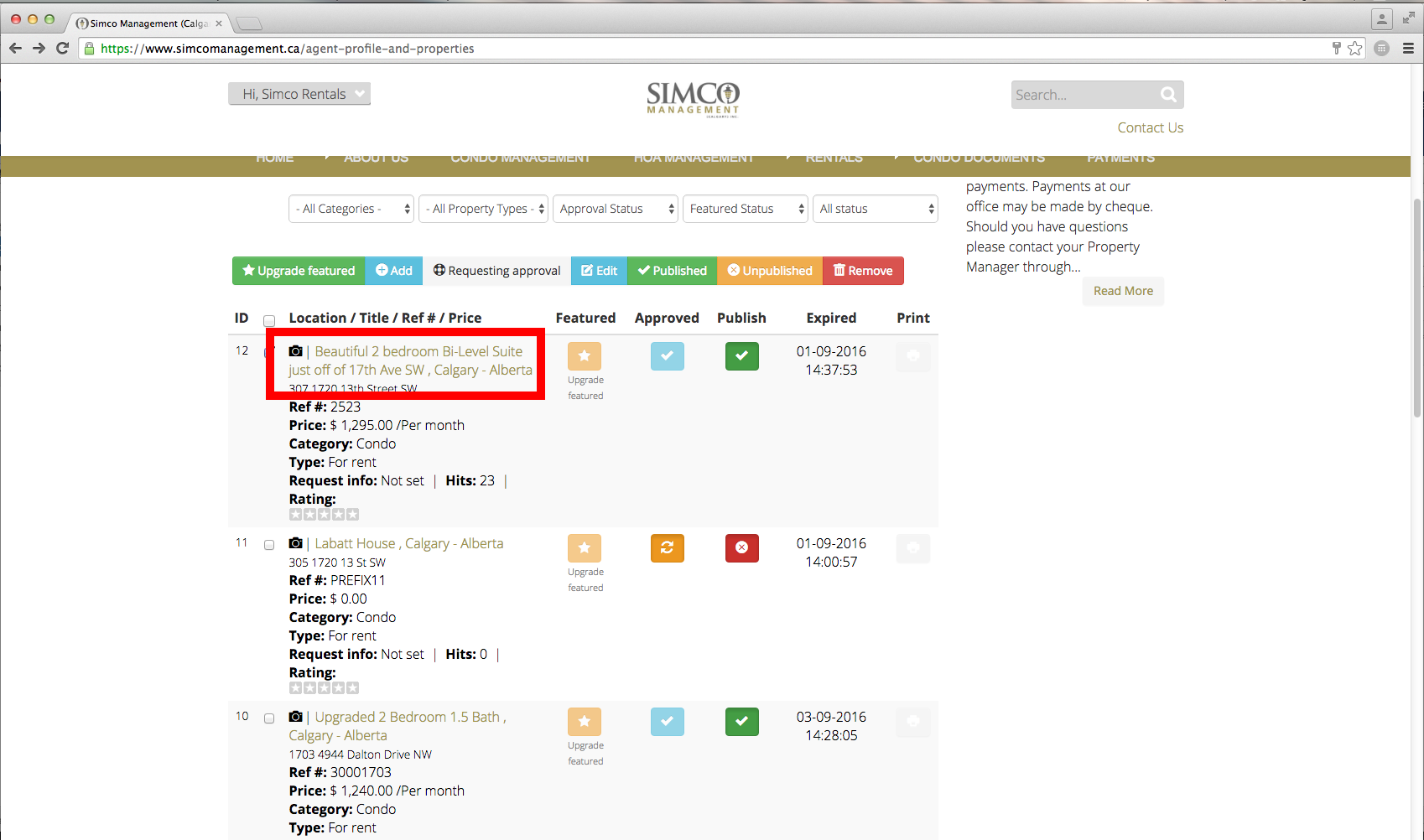Click the orange Unpublished button
The height and width of the screenshot is (840, 1424).
point(770,271)
